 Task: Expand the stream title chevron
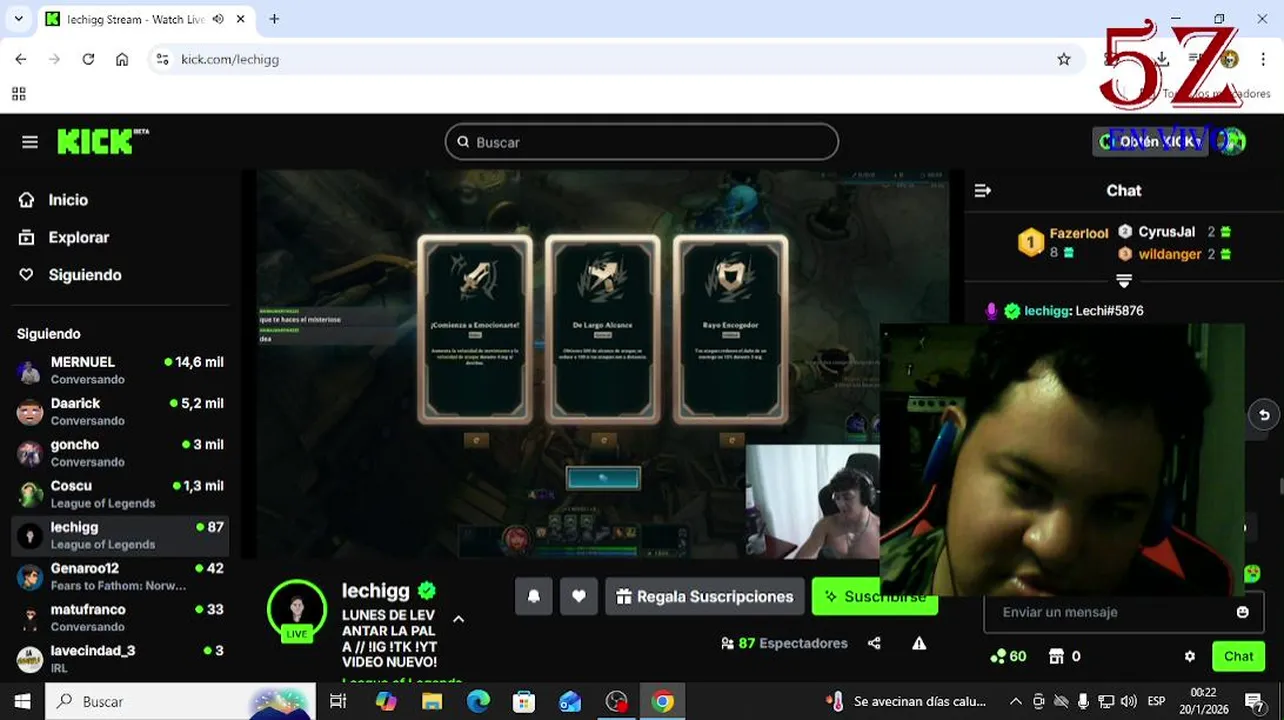tap(458, 619)
